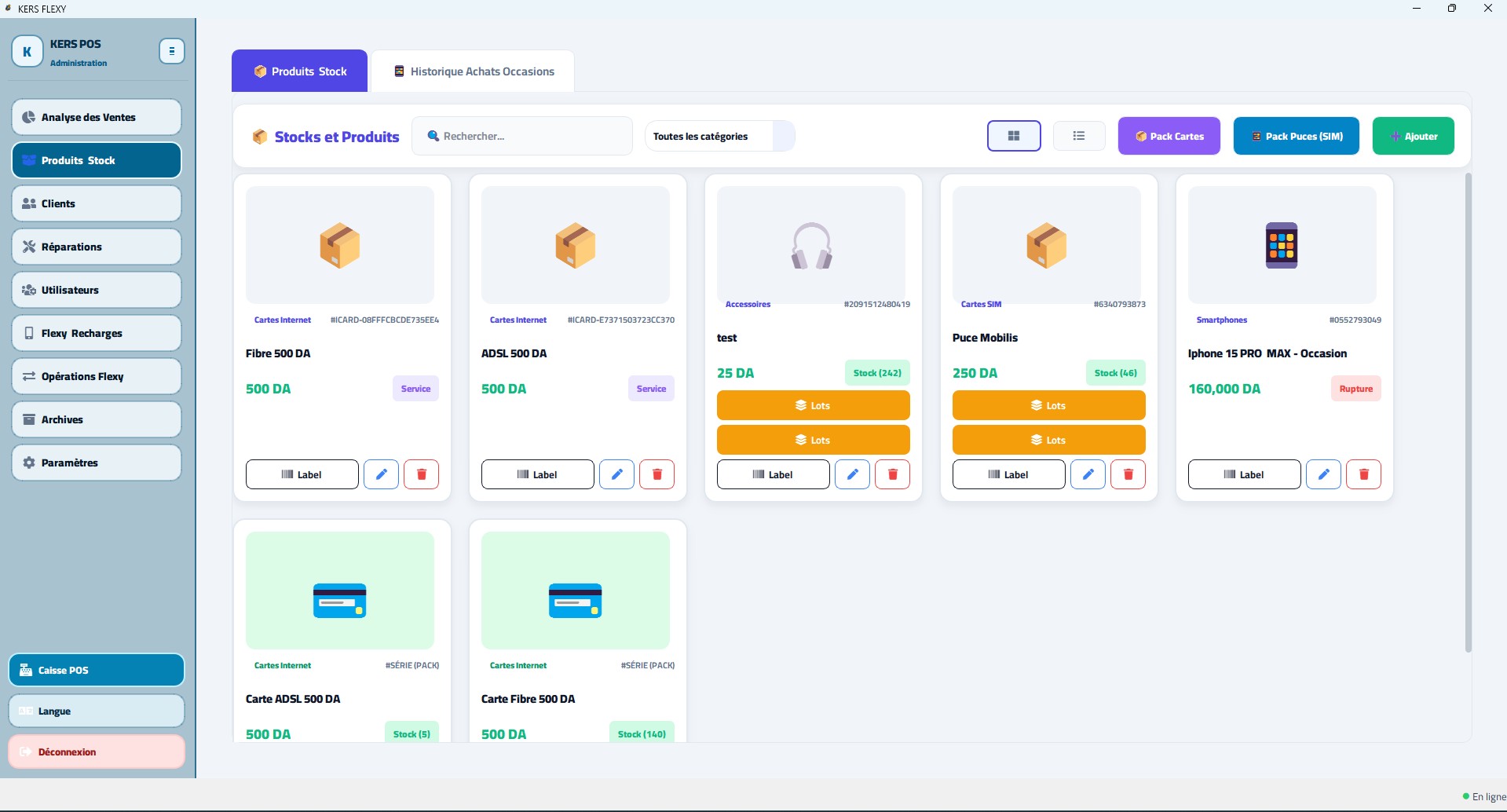Screen dimensions: 1507x812
Task: Click the pencil edit icon for test product
Action: click(x=852, y=474)
